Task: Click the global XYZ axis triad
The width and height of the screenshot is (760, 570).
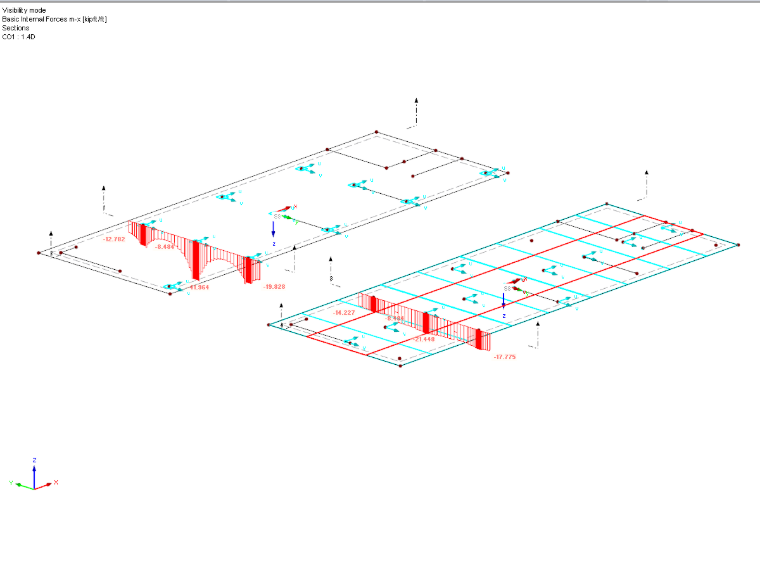Action: (34, 475)
